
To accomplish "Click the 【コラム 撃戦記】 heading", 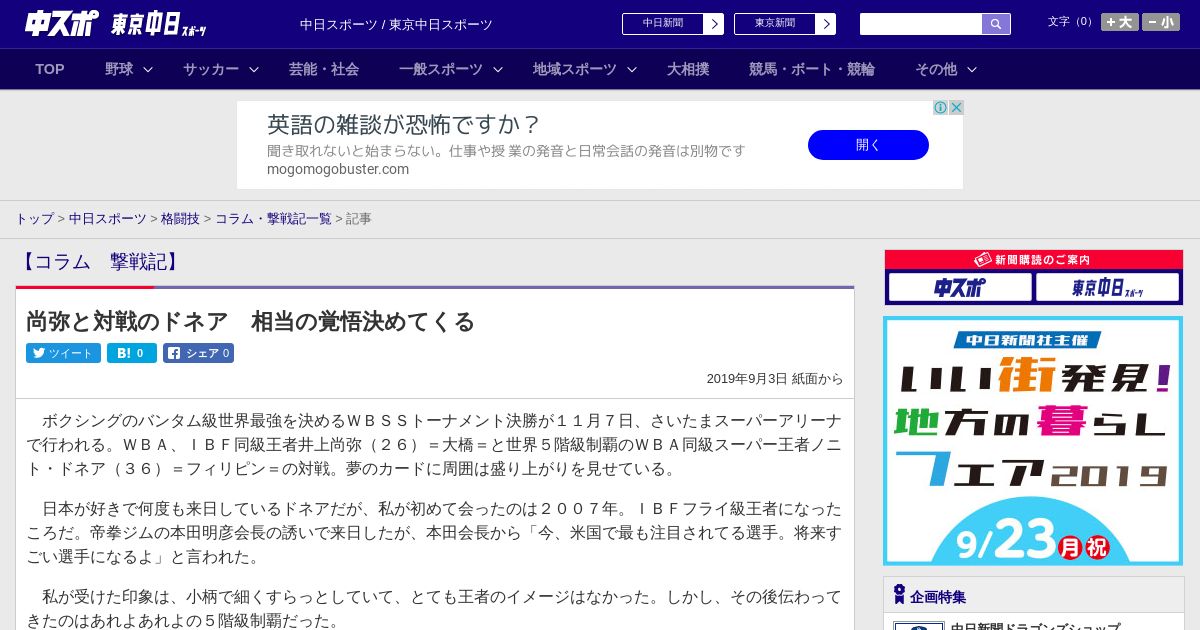I will (101, 262).
